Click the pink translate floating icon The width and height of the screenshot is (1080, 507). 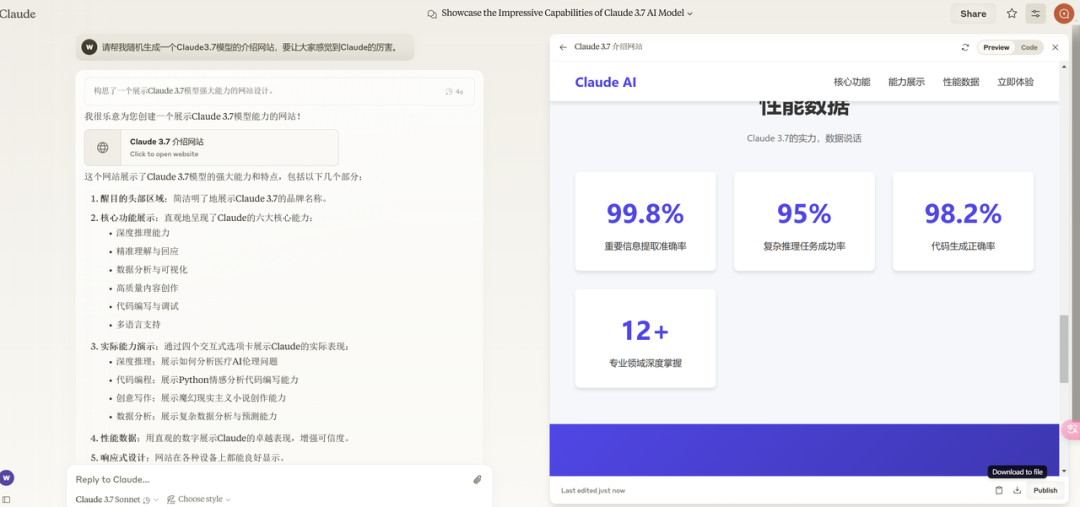point(1072,429)
